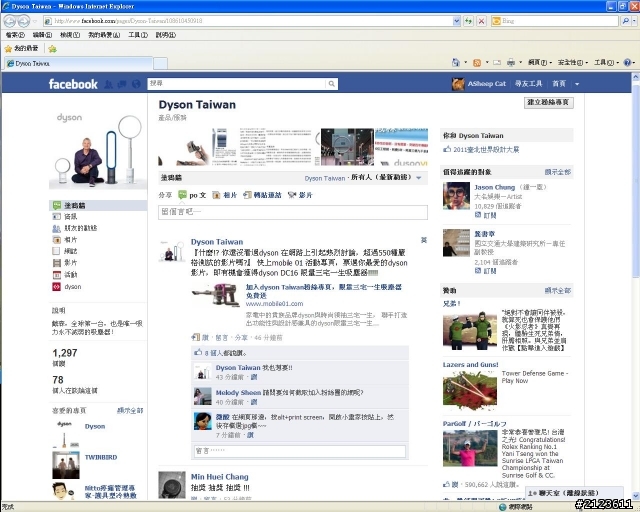
Task: Click the events calendar icon in left sidebar
Action: click(56, 275)
